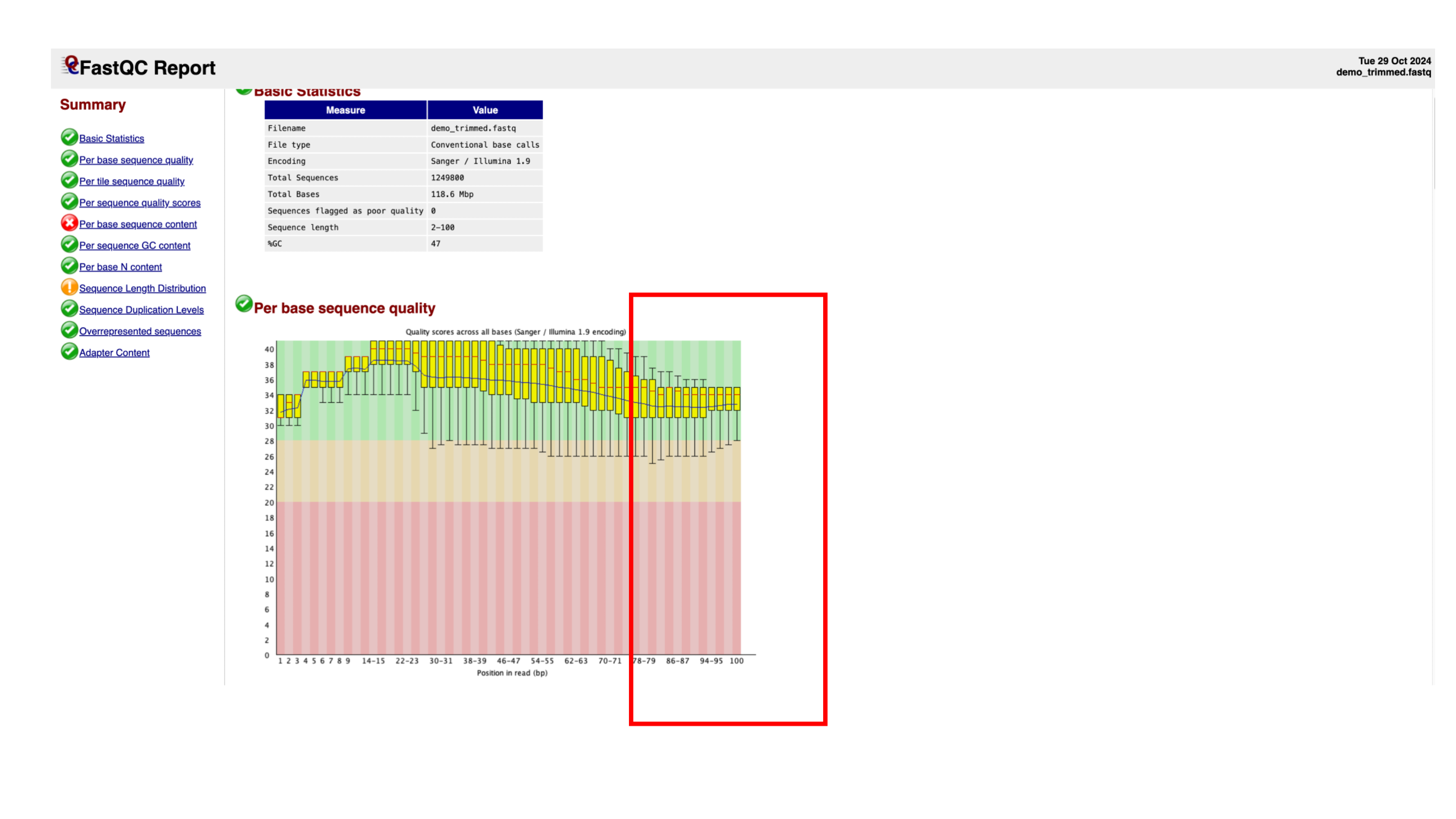
Task: Click pass icon next to Per base sequence quality heading
Action: (x=244, y=304)
